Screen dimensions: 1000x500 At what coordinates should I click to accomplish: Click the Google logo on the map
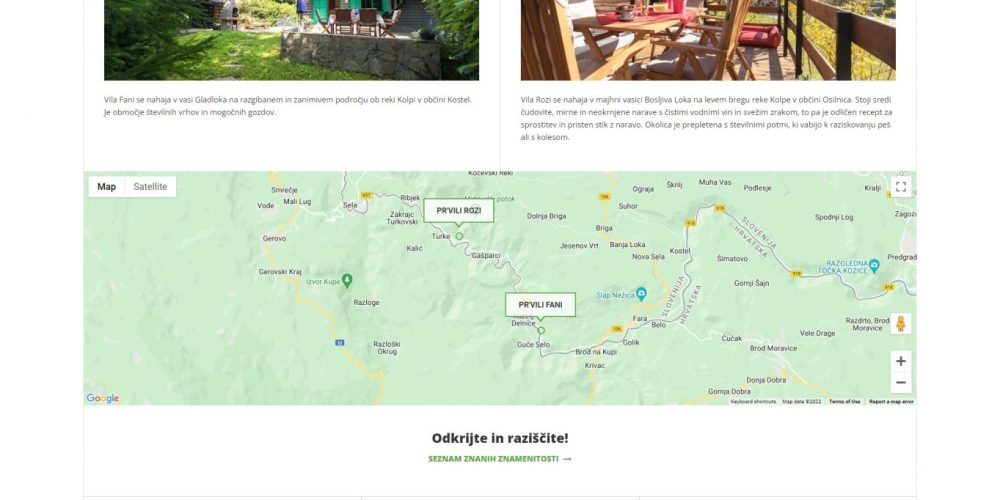click(x=103, y=399)
